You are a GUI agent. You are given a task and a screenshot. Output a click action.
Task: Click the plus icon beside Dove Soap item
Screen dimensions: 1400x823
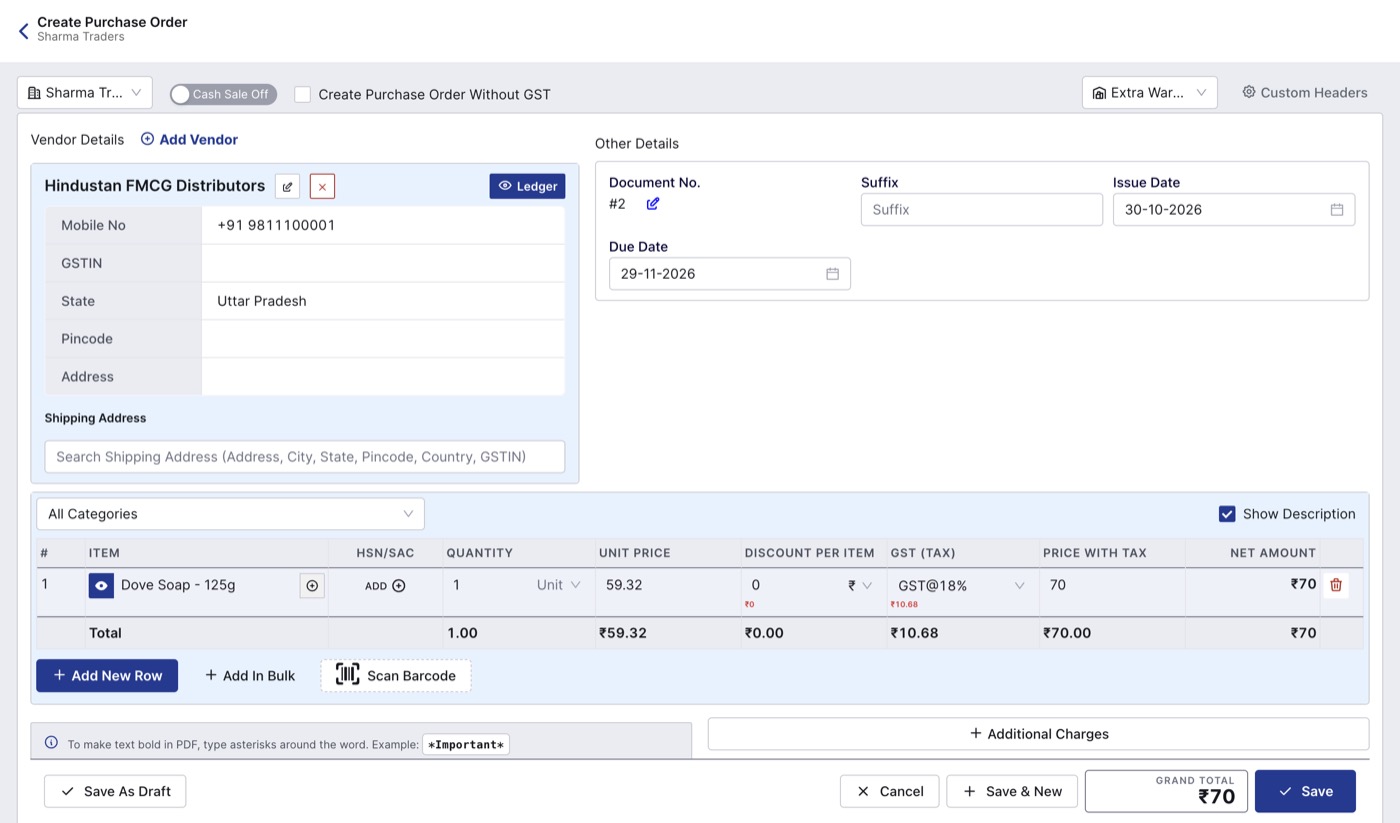(312, 585)
